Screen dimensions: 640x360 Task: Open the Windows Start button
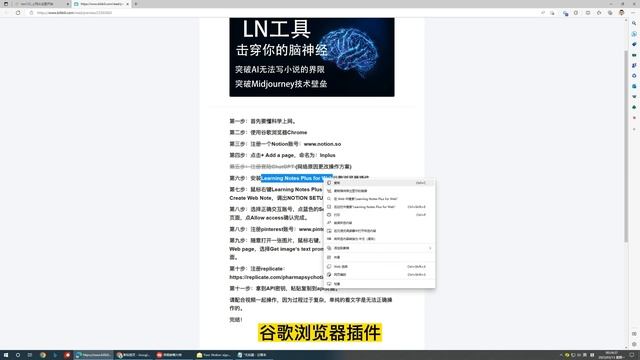coord(6,355)
